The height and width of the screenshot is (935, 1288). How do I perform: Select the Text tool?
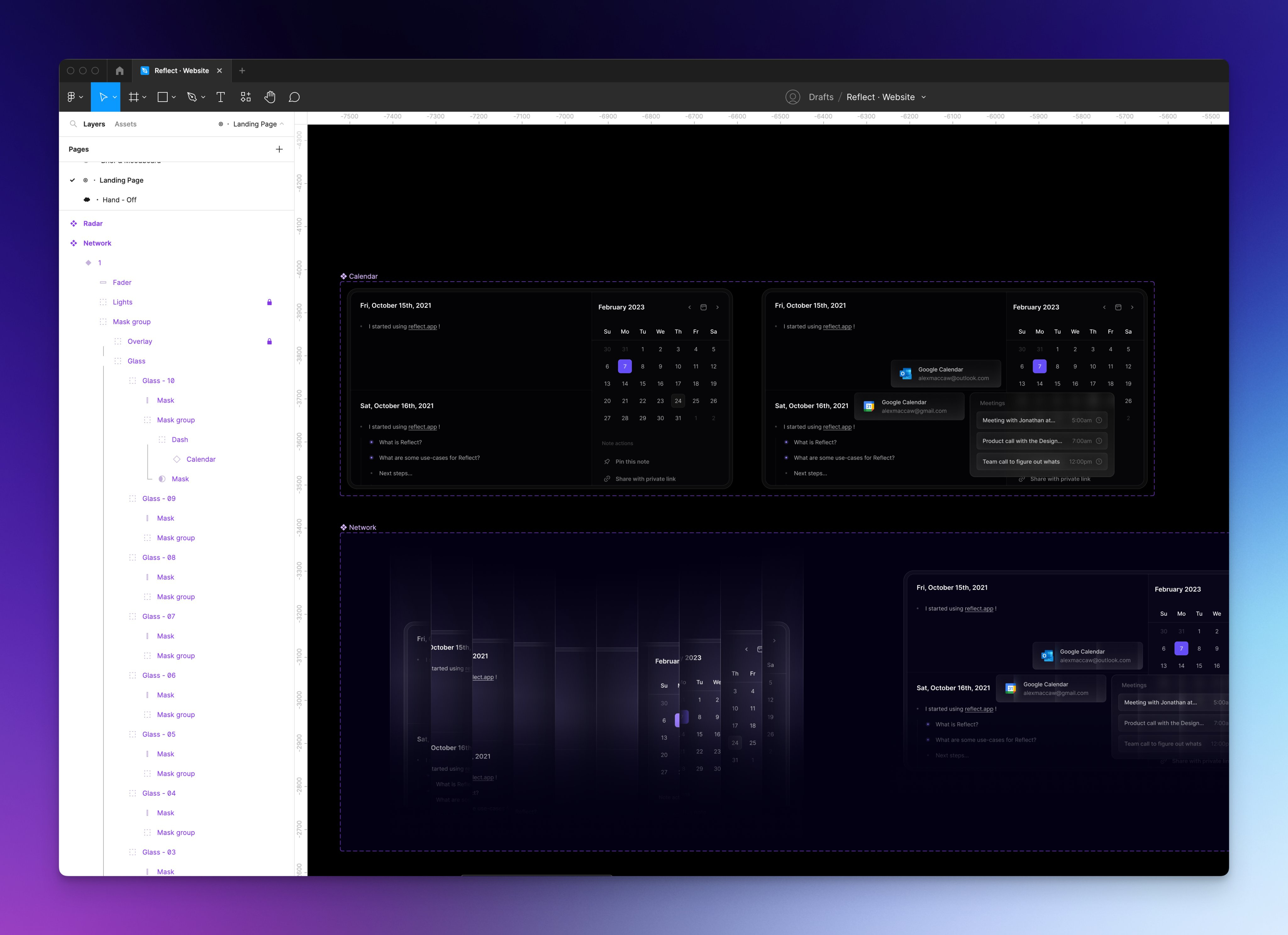pos(220,97)
